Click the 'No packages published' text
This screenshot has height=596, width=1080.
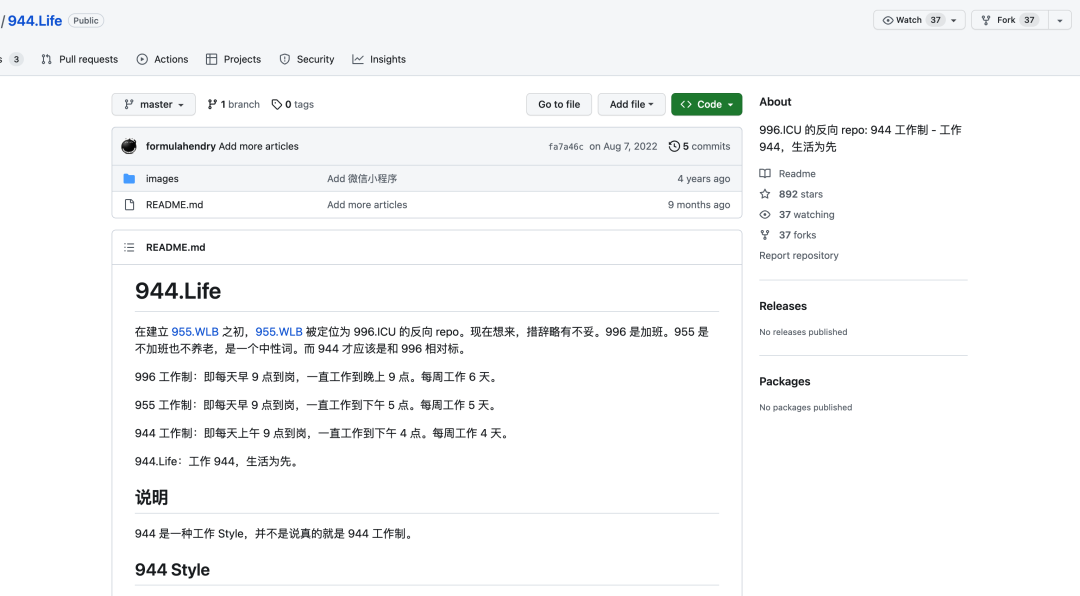806,408
